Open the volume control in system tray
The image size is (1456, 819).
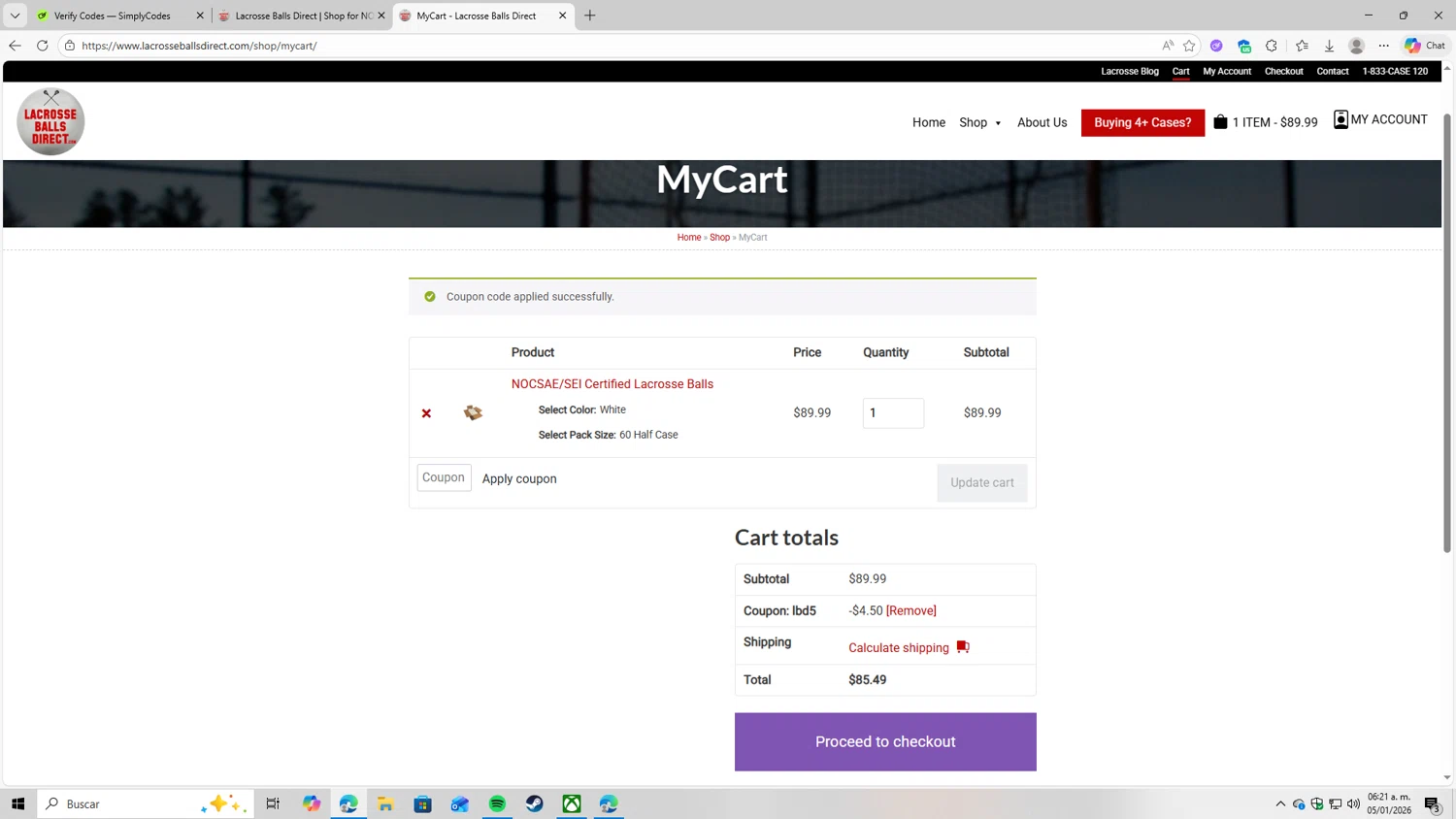[x=1354, y=803]
